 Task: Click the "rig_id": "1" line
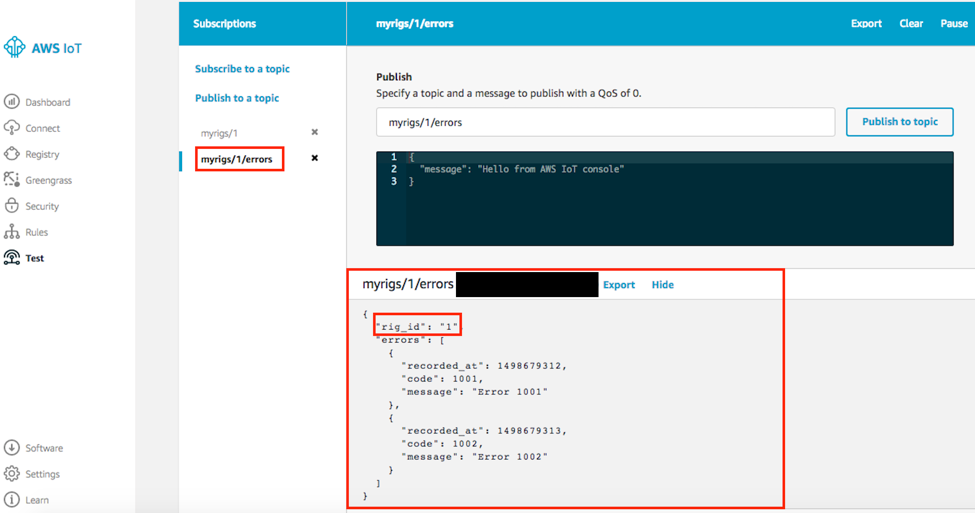[417, 326]
